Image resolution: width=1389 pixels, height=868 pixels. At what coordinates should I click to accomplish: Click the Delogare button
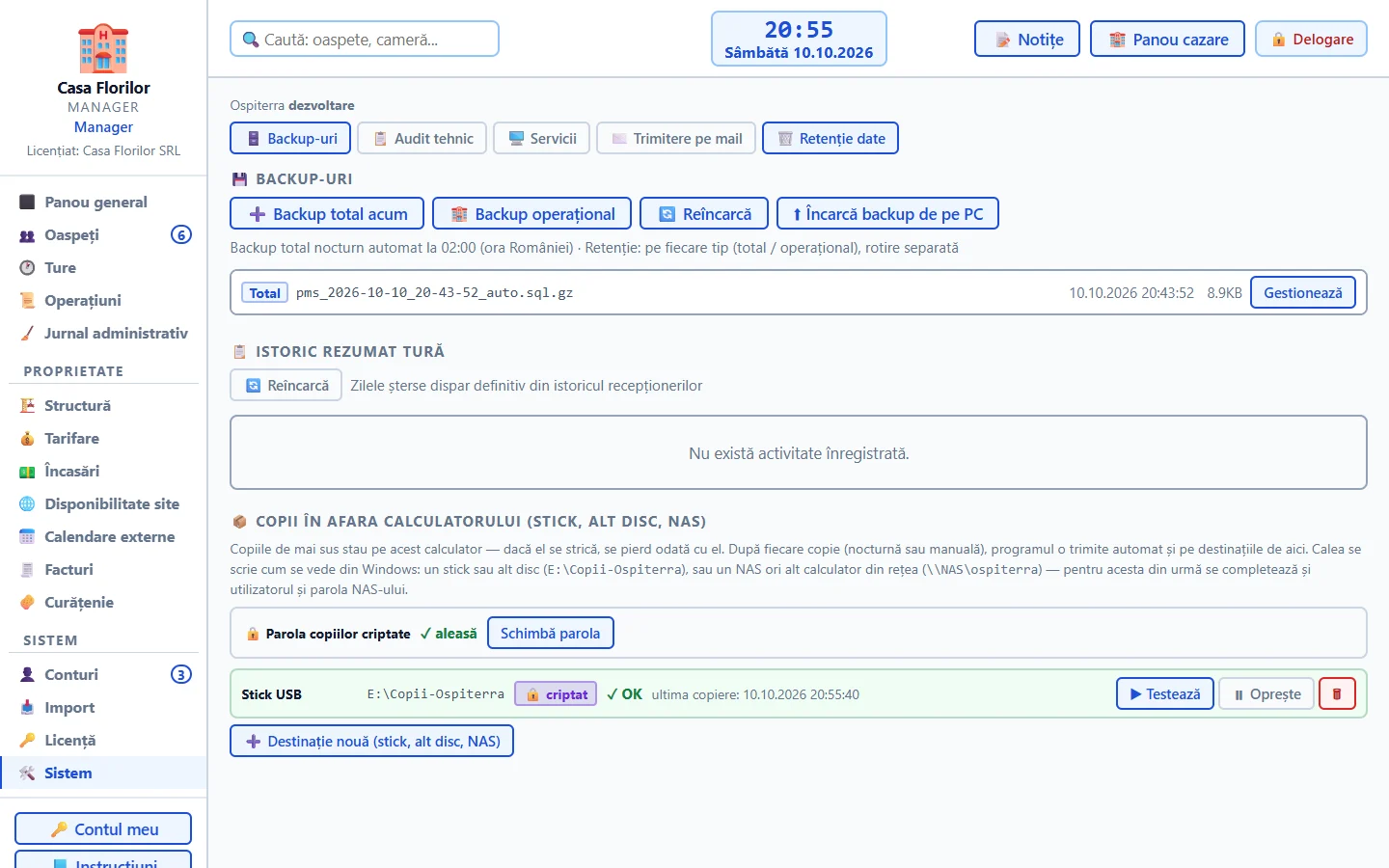point(1311,39)
